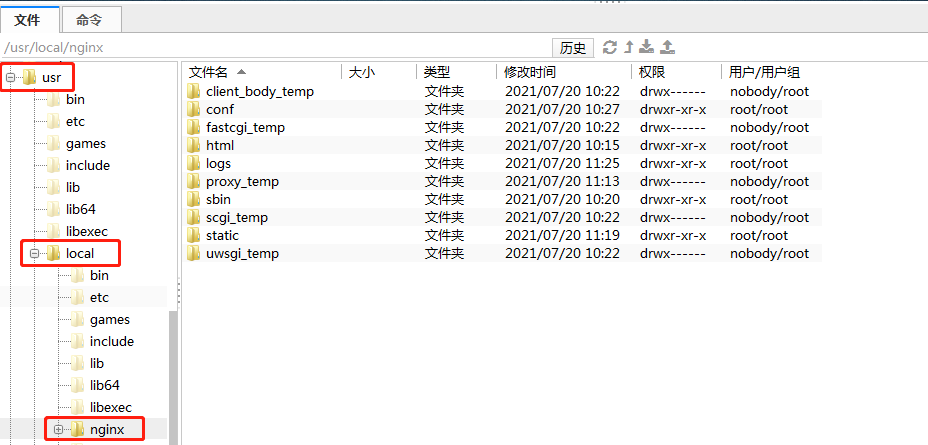Select the local folder in the tree
This screenshot has width=928, height=445.
point(80,253)
